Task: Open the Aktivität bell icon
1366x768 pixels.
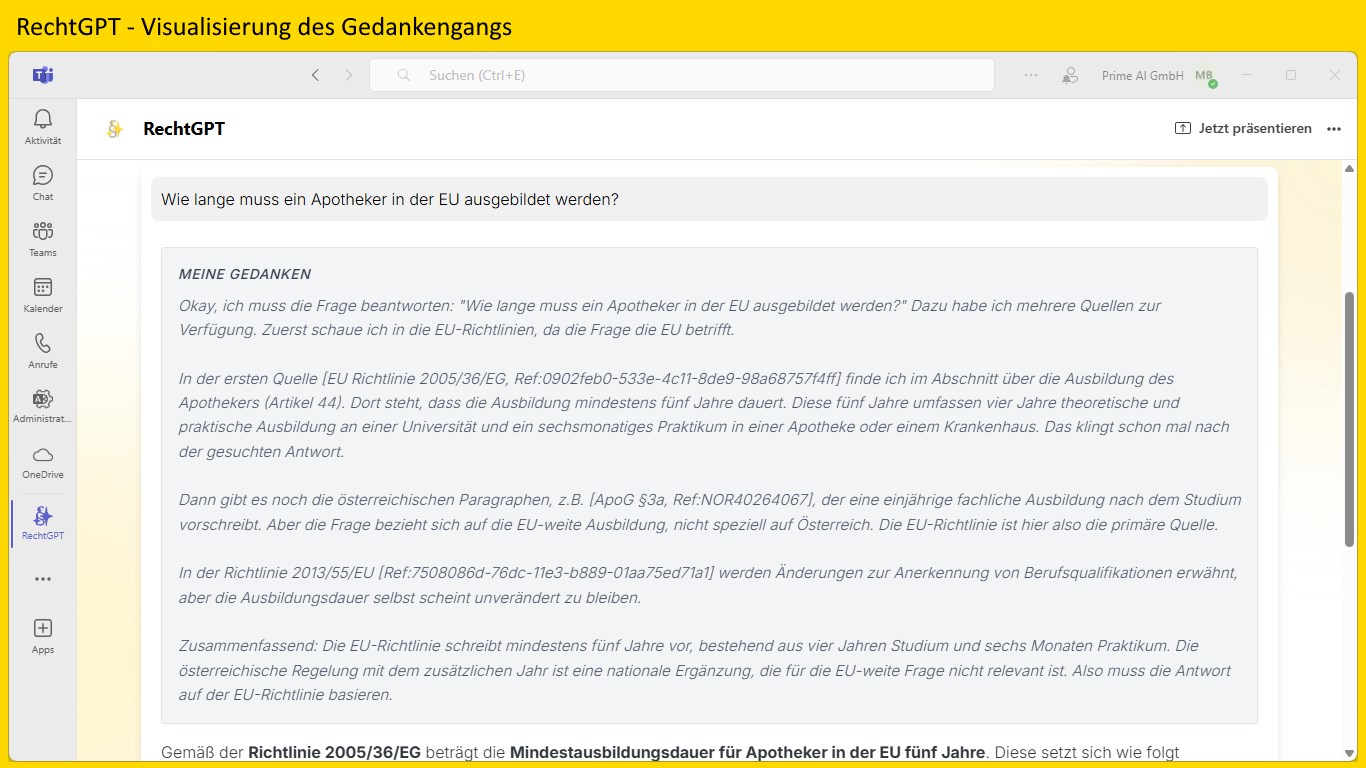Action: click(42, 120)
